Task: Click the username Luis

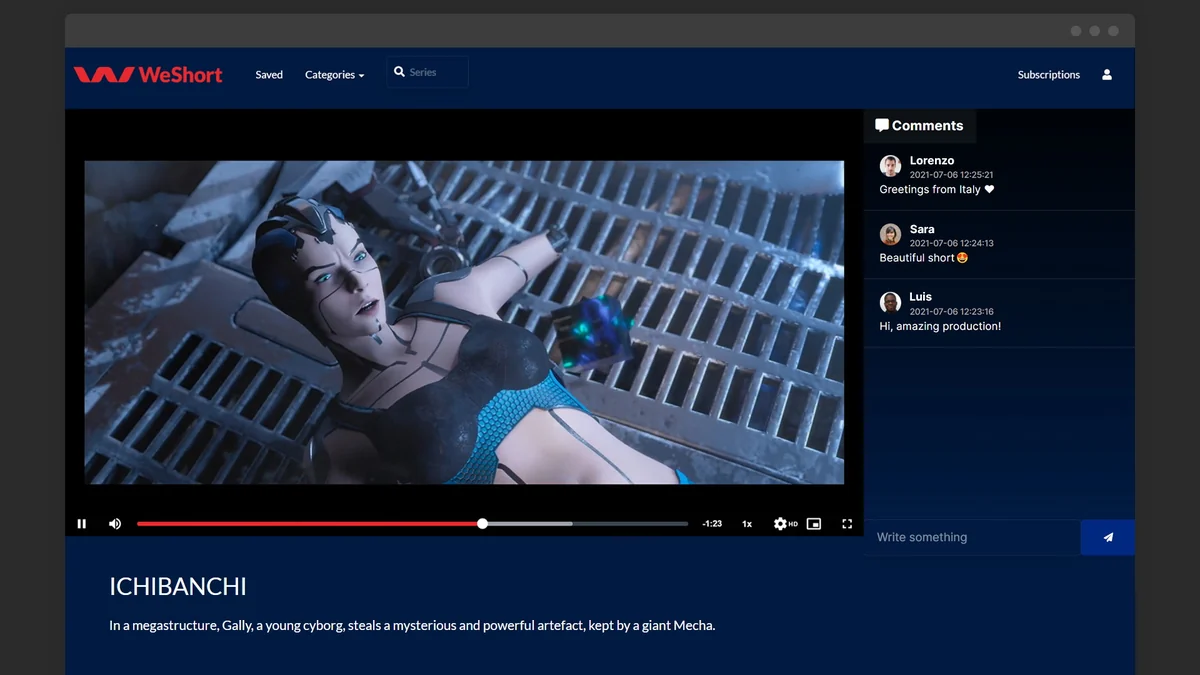Action: [921, 297]
